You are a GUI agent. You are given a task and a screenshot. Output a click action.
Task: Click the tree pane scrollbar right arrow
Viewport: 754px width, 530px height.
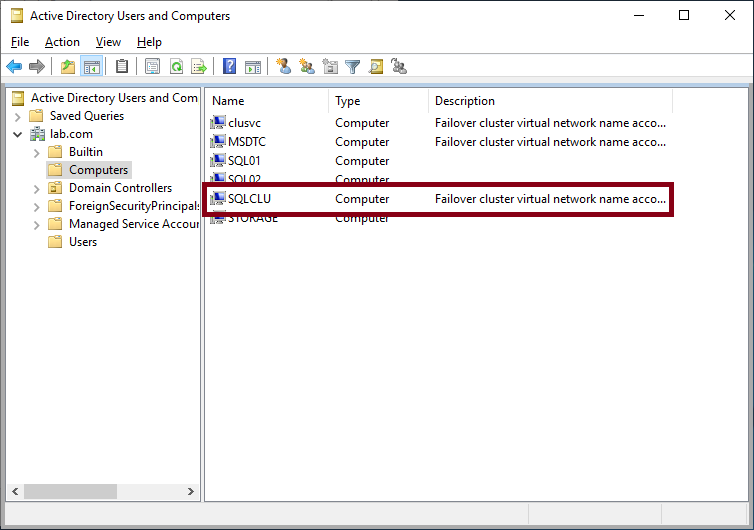click(190, 491)
